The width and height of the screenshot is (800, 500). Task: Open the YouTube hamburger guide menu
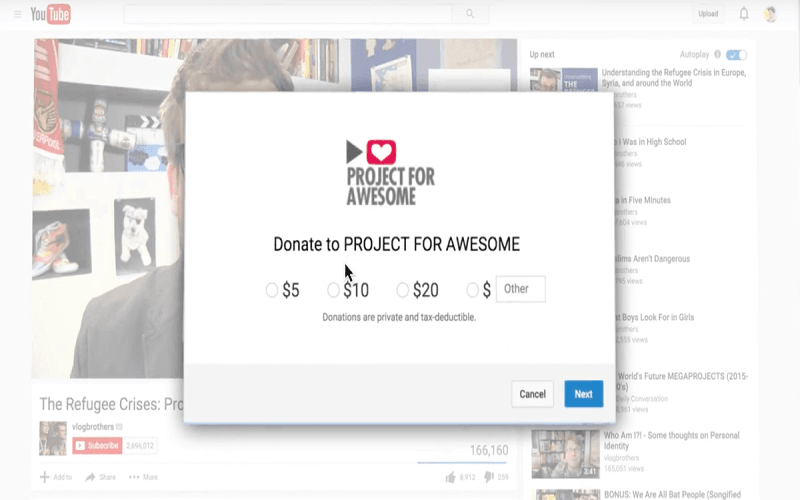(x=17, y=14)
